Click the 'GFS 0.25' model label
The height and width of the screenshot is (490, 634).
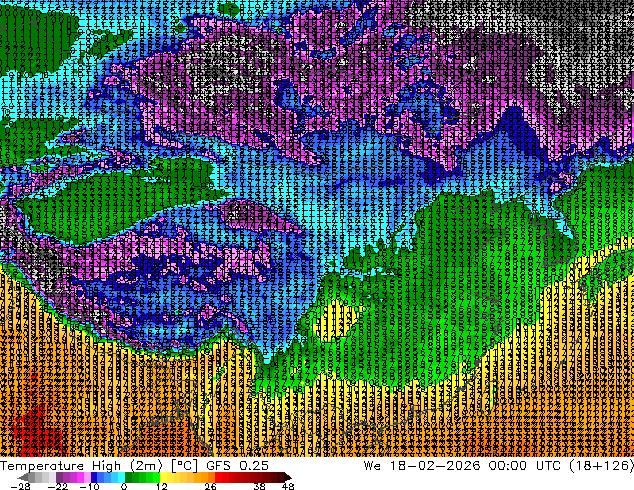(x=237, y=466)
